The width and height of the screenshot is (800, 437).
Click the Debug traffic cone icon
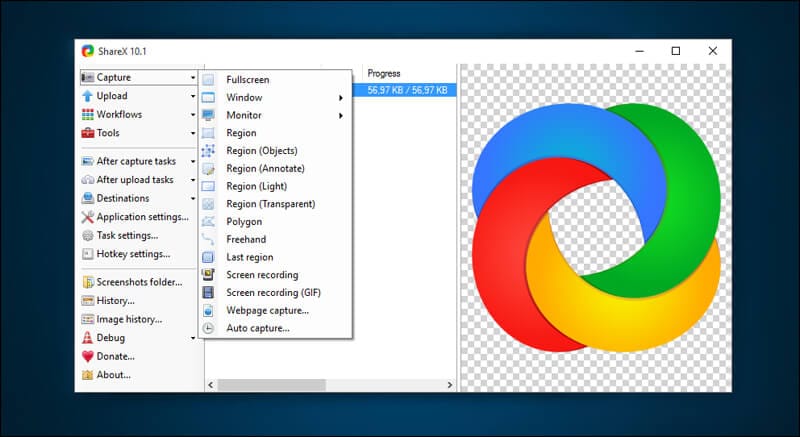pyautogui.click(x=88, y=338)
